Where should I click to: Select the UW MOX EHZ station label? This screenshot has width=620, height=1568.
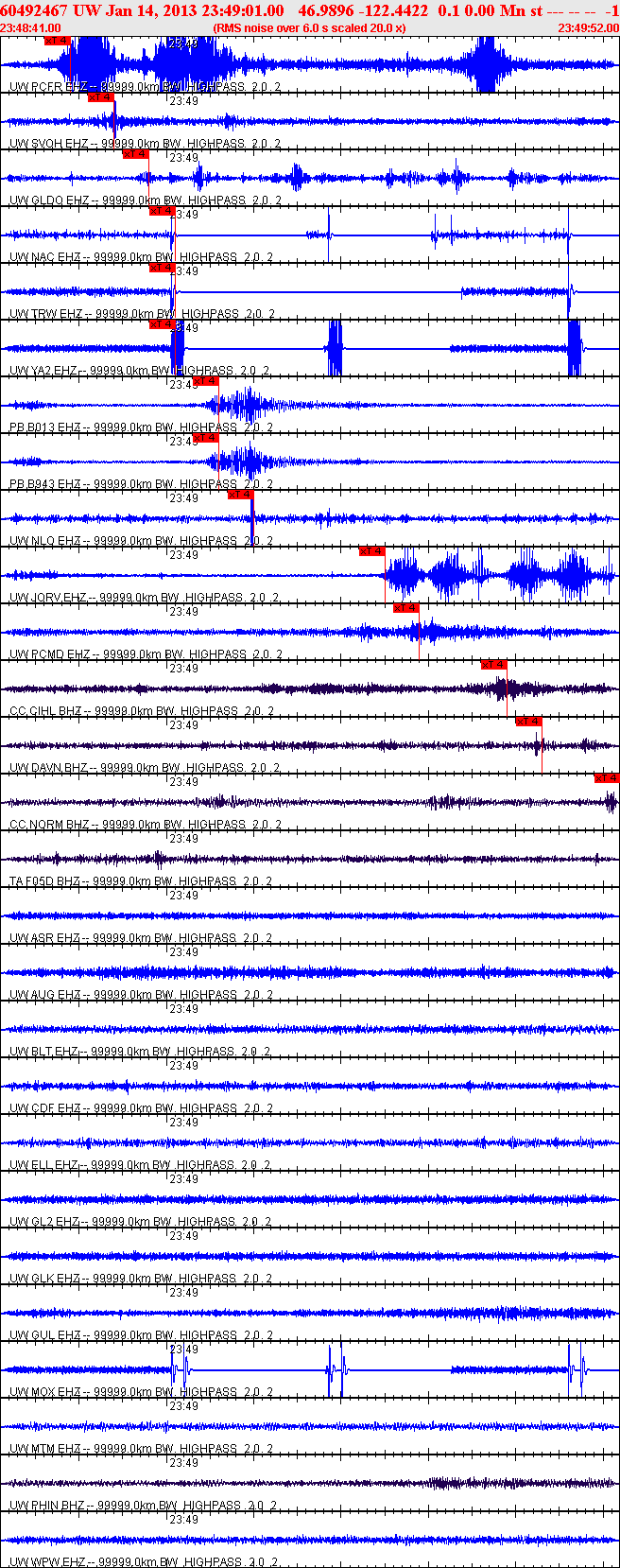tap(45, 1392)
